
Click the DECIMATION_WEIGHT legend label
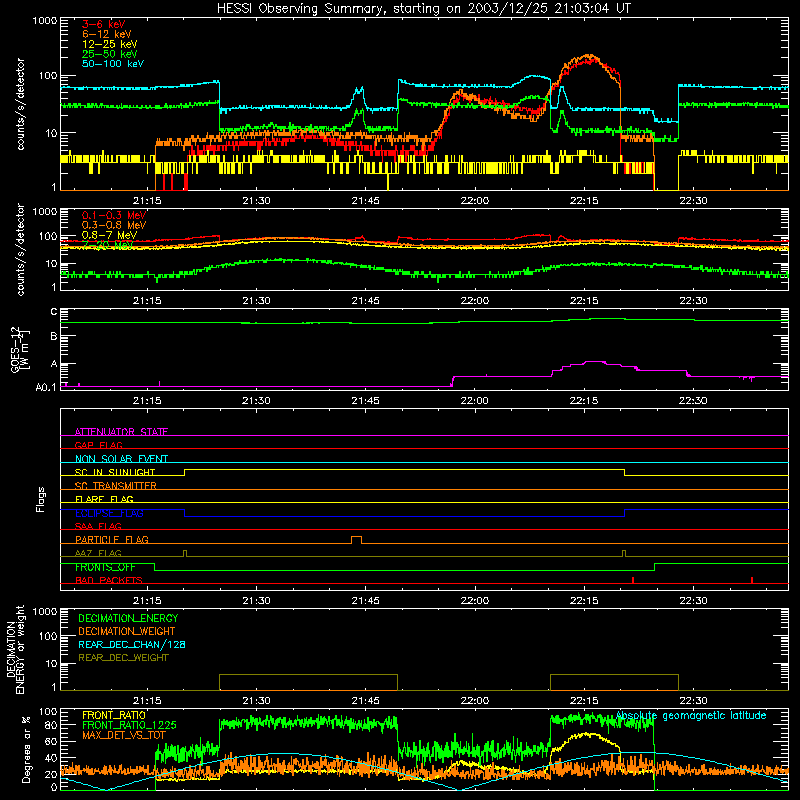[127, 631]
